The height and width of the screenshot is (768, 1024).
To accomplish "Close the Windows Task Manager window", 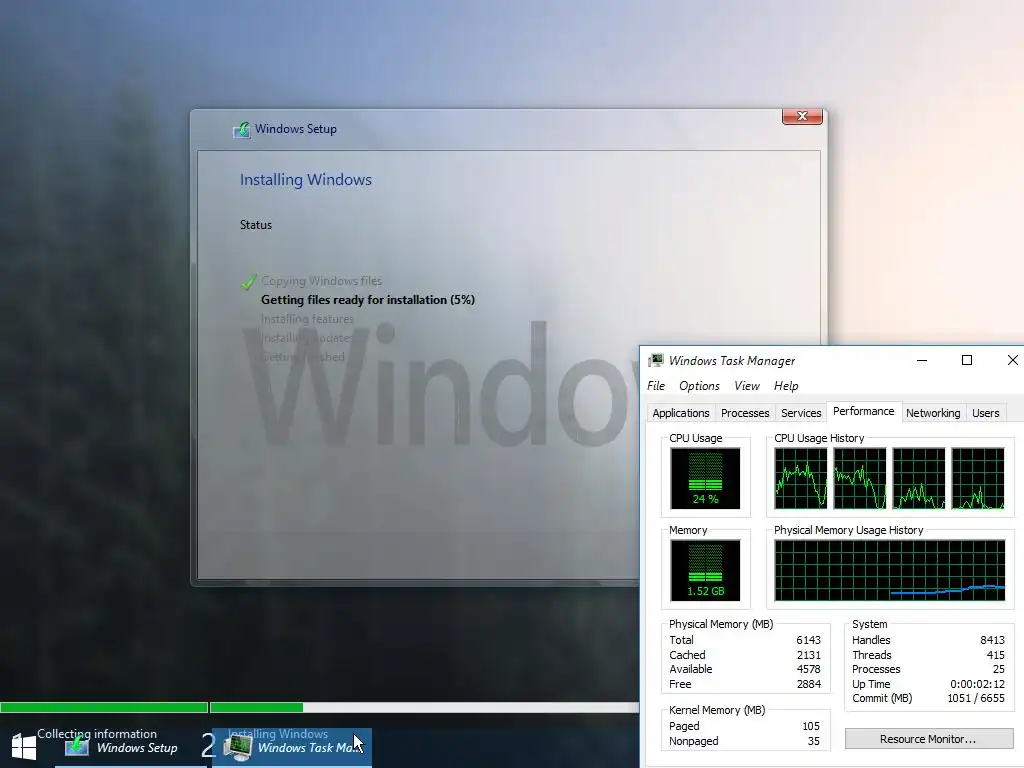I will point(1012,360).
